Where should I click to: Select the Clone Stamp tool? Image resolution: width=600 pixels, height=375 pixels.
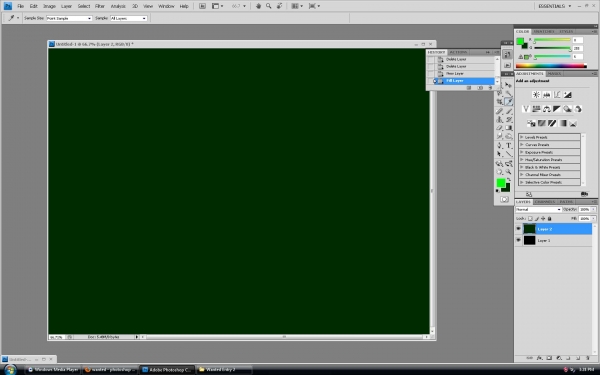500,119
